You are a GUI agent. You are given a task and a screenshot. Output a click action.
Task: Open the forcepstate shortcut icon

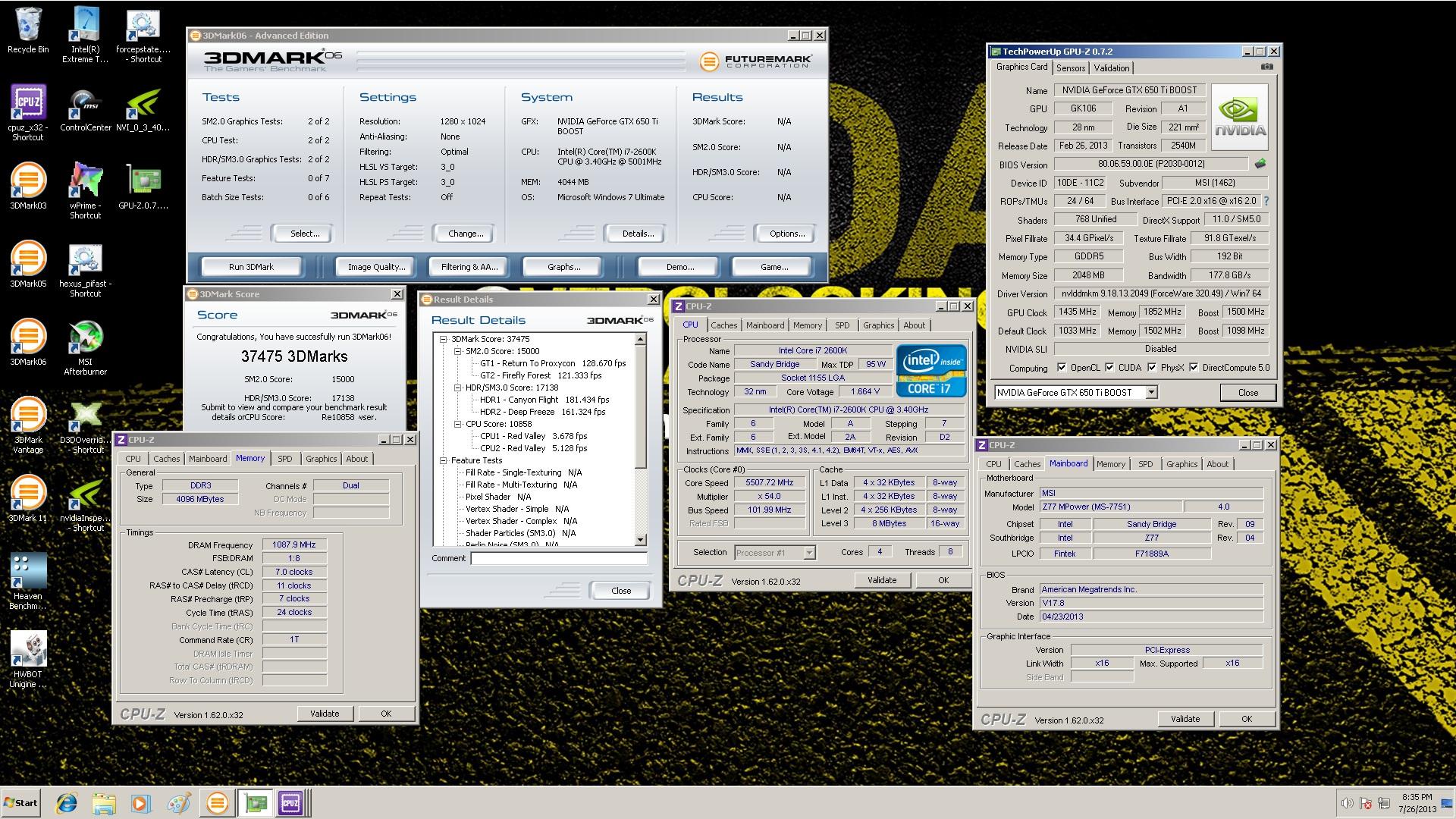(143, 35)
